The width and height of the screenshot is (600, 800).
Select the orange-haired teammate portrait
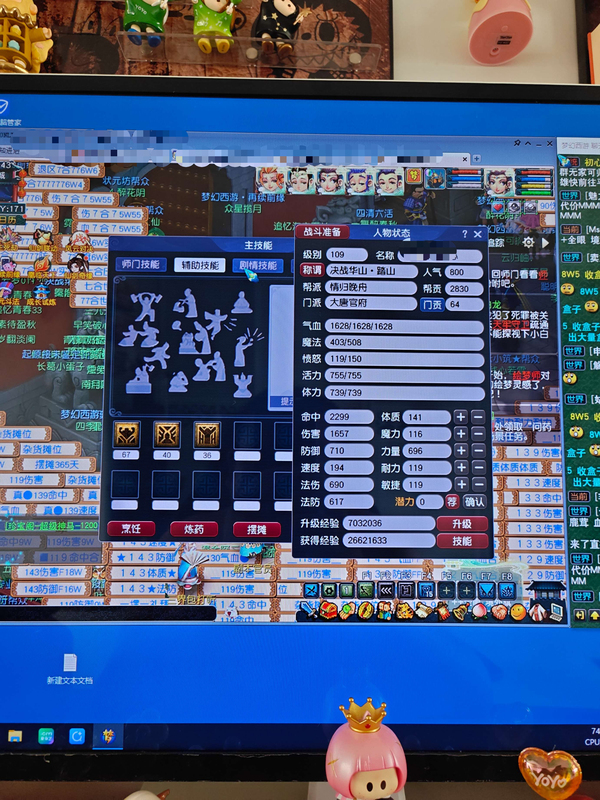point(270,181)
